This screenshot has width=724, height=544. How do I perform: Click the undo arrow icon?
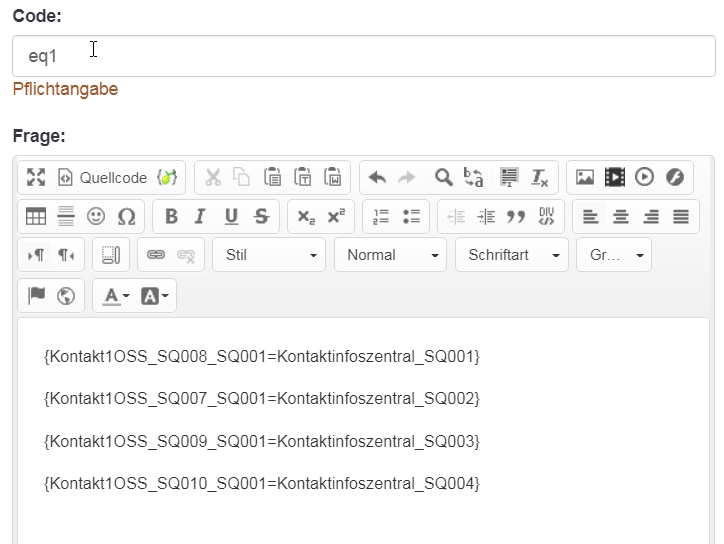[377, 177]
